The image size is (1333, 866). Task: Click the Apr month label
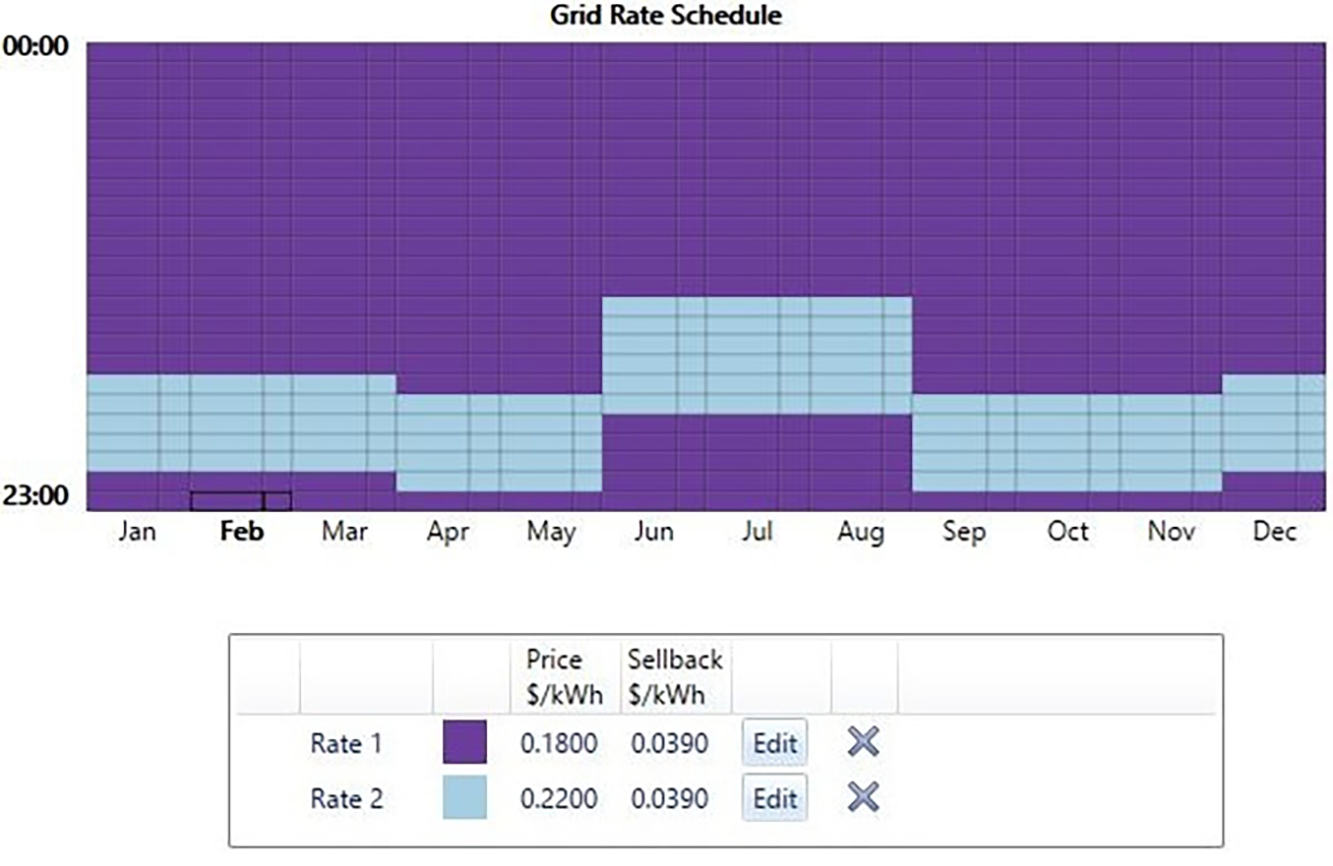(447, 532)
